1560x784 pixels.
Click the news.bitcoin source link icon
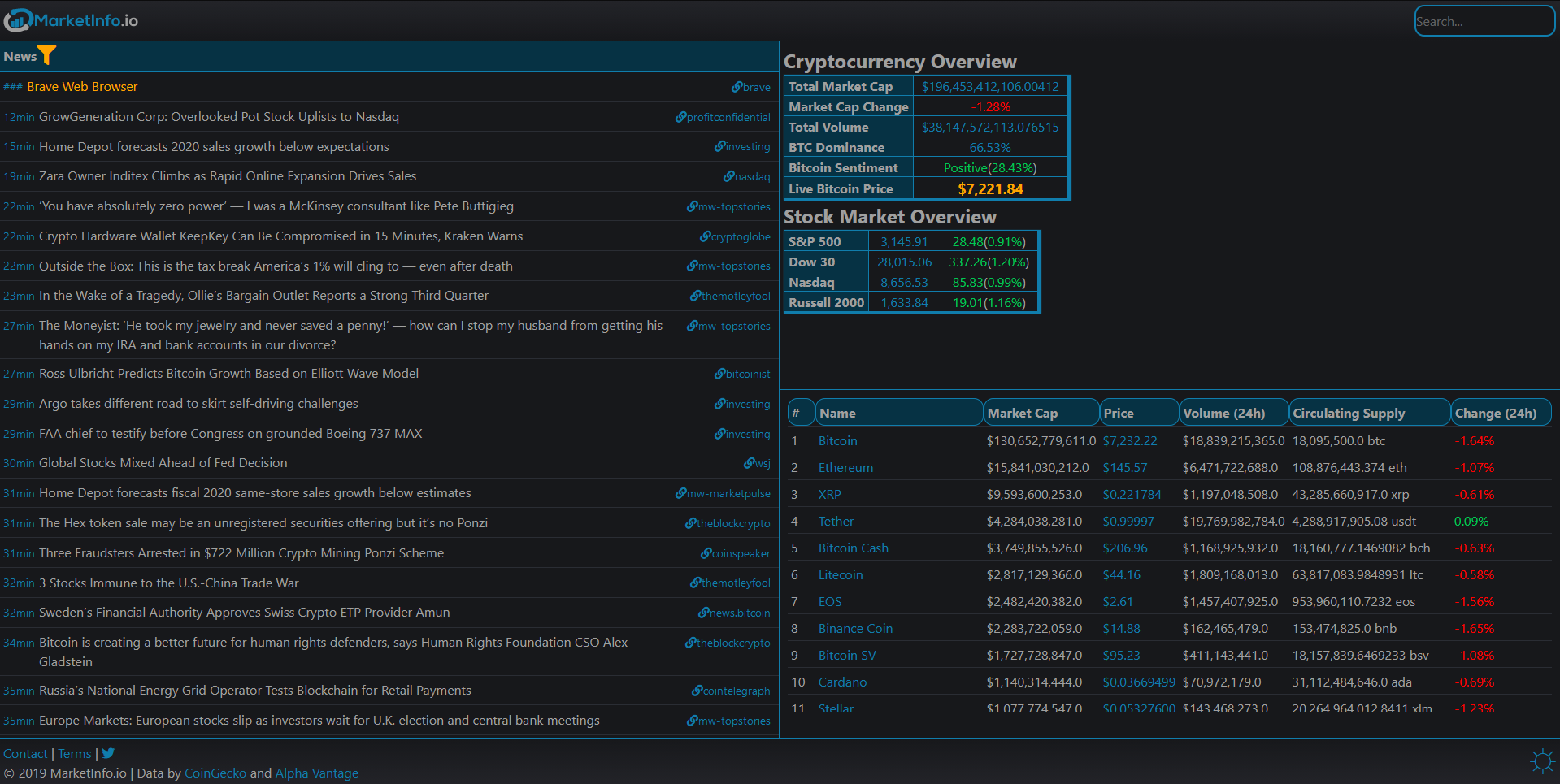(703, 613)
